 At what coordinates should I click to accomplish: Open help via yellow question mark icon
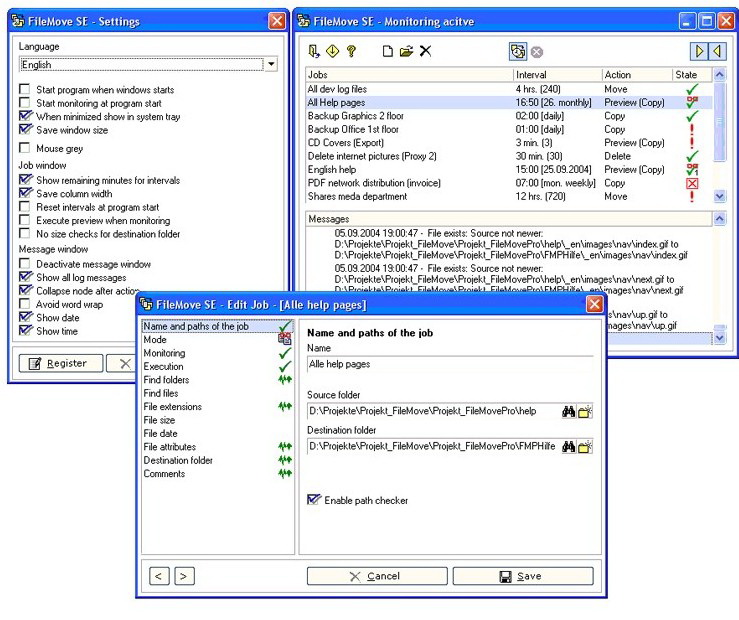(x=351, y=51)
